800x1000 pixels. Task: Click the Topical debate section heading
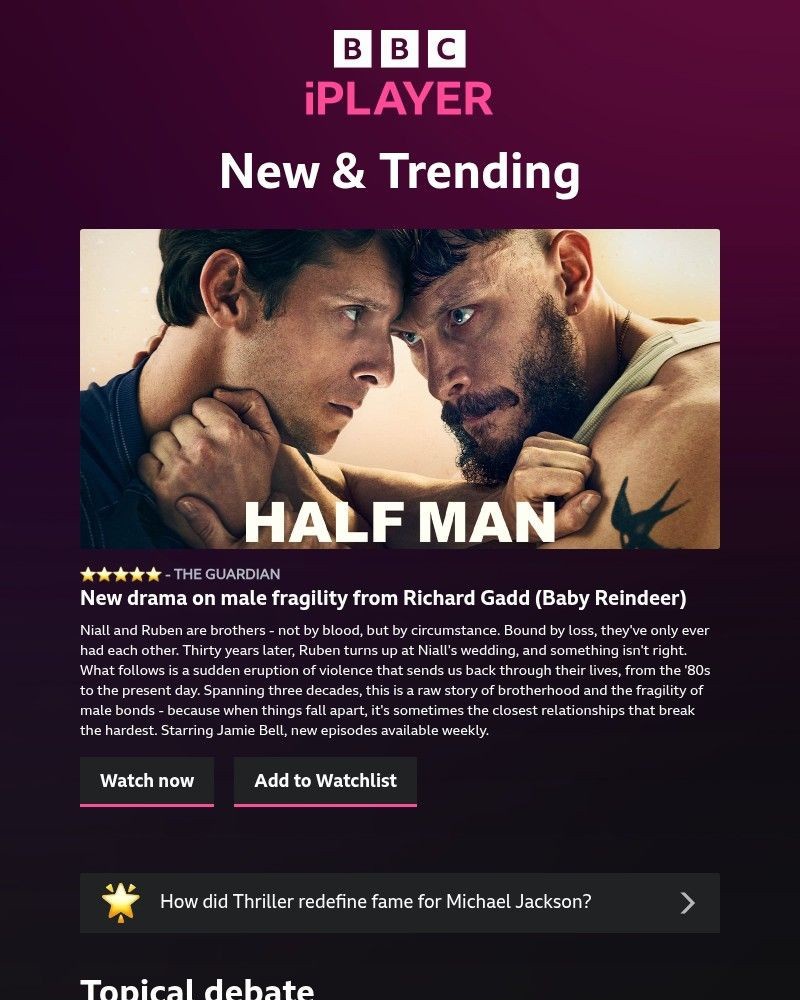[197, 989]
